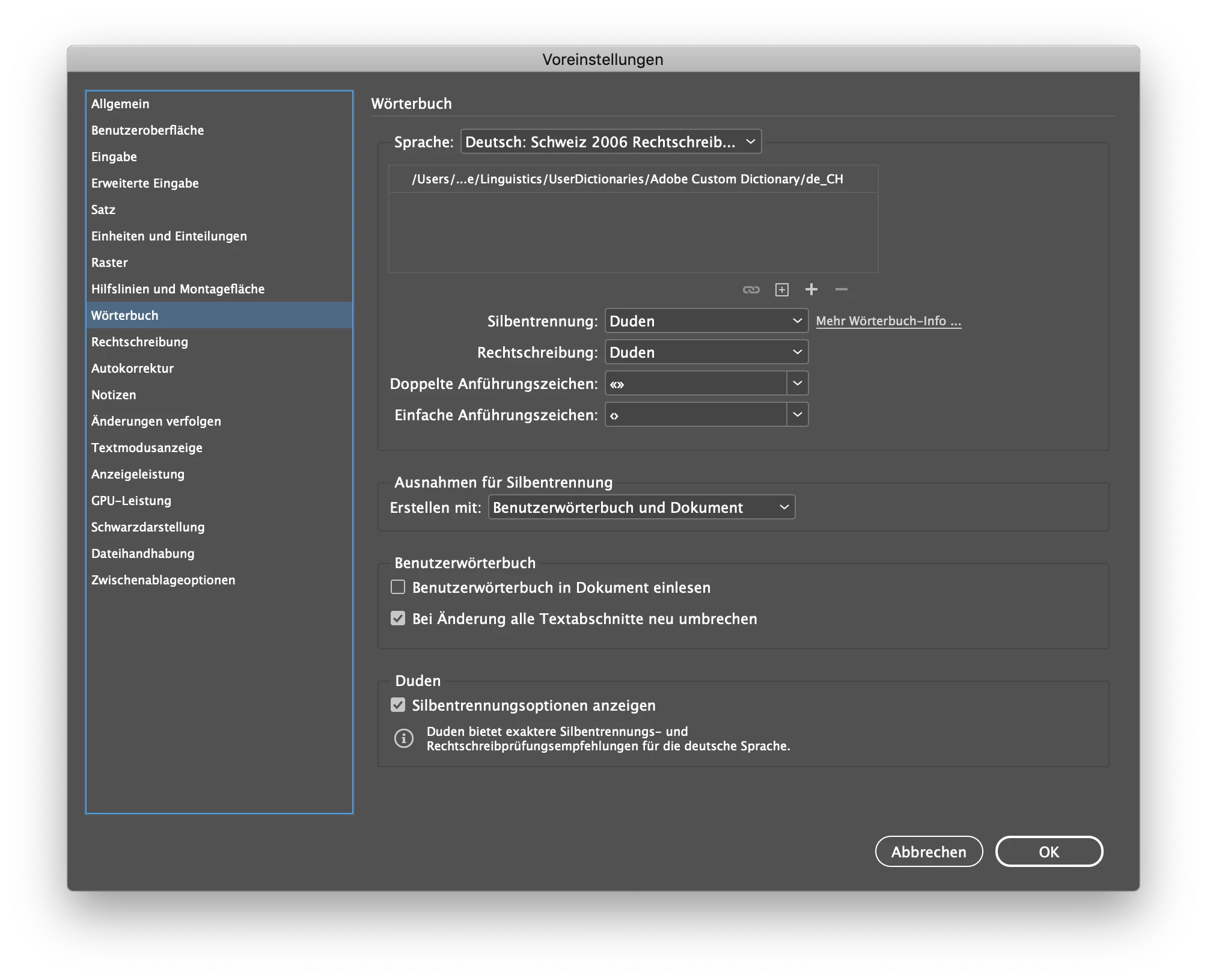Viewport: 1207px width, 980px height.
Task: Click the Duden info circle icon
Action: [403, 738]
